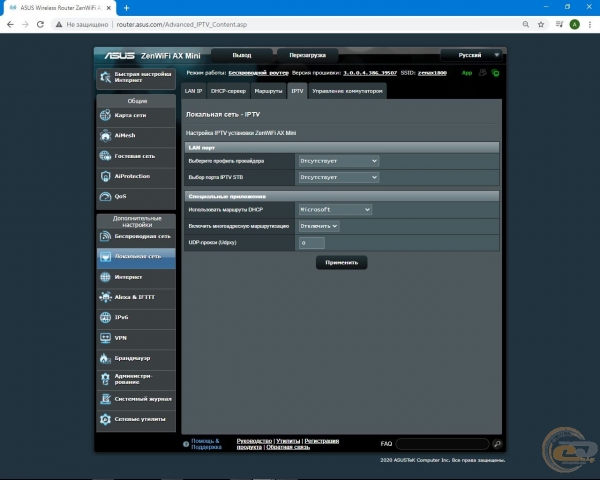Click the green network status icon
The width and height of the screenshot is (600, 480).
point(496,73)
